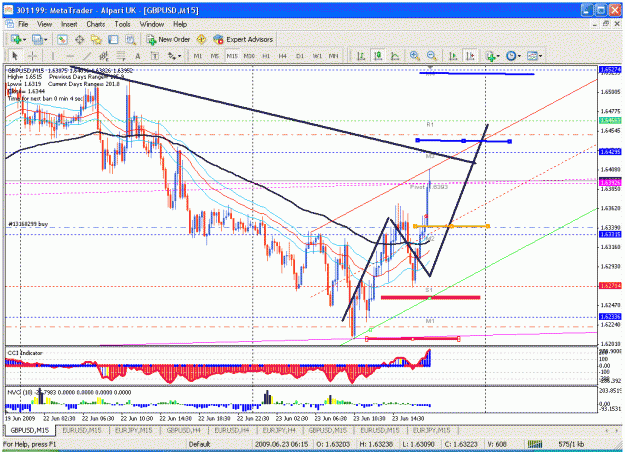
Task: Click the Profiles toolbar icon
Action: click(x=37, y=39)
